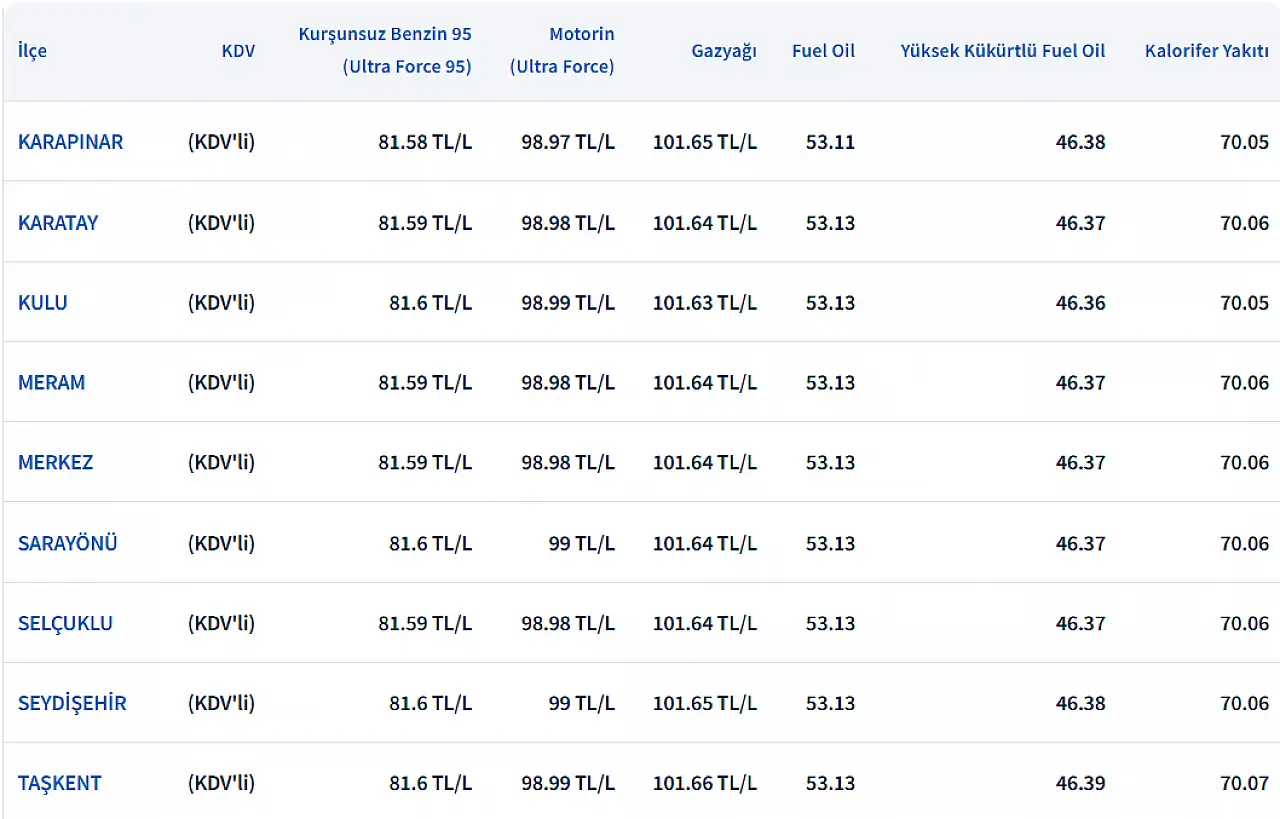
Task: Select SARAYÖNÜ's benzin price 81.6 TL/L
Action: tap(430, 544)
